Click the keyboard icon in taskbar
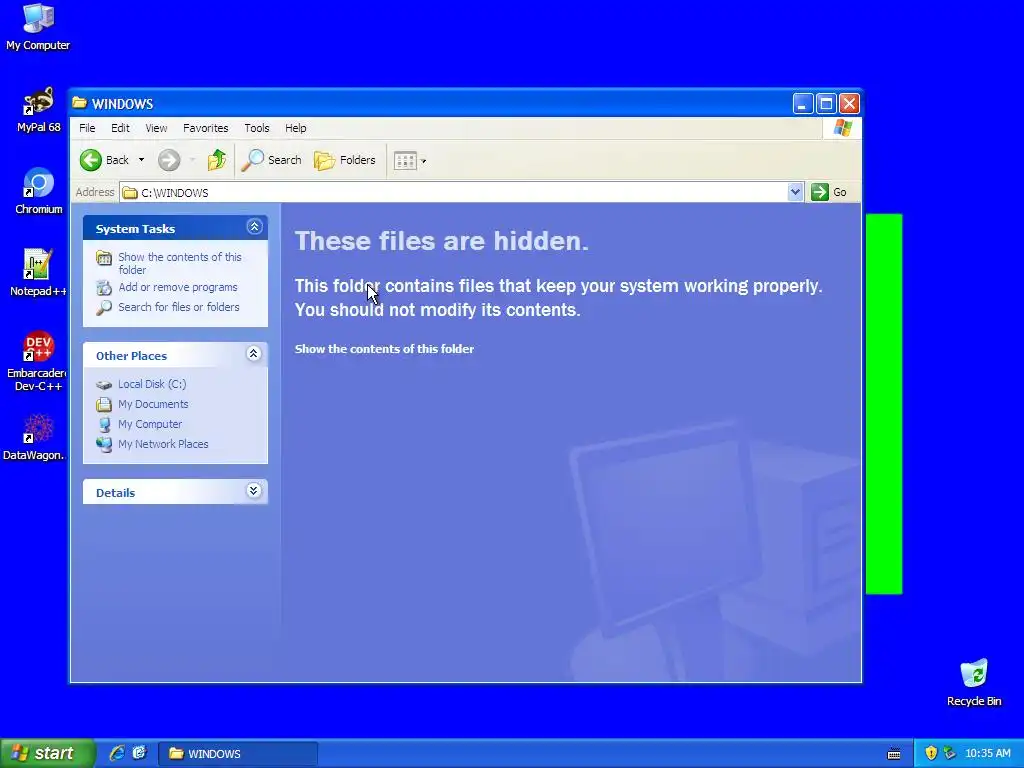Screen dimensions: 1024x768 click(x=894, y=754)
